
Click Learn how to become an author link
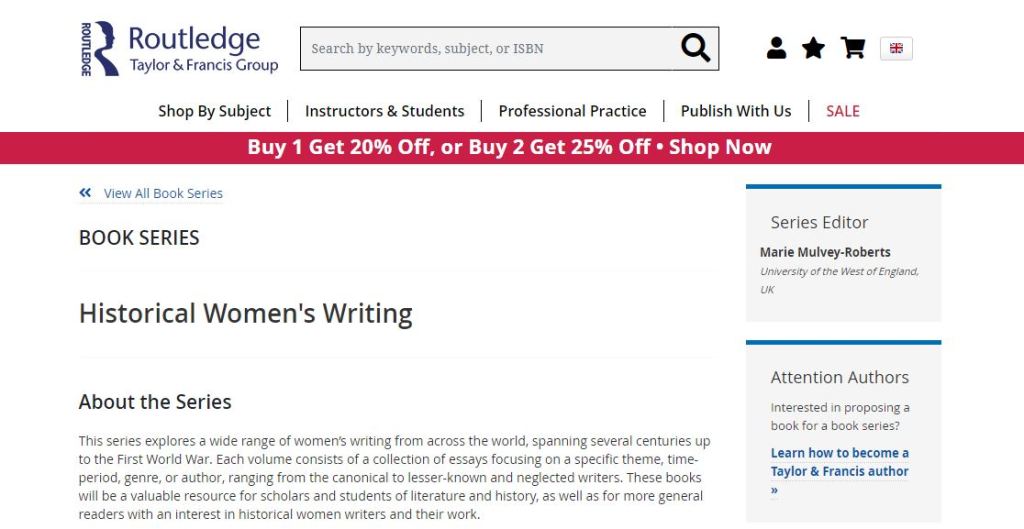point(839,462)
